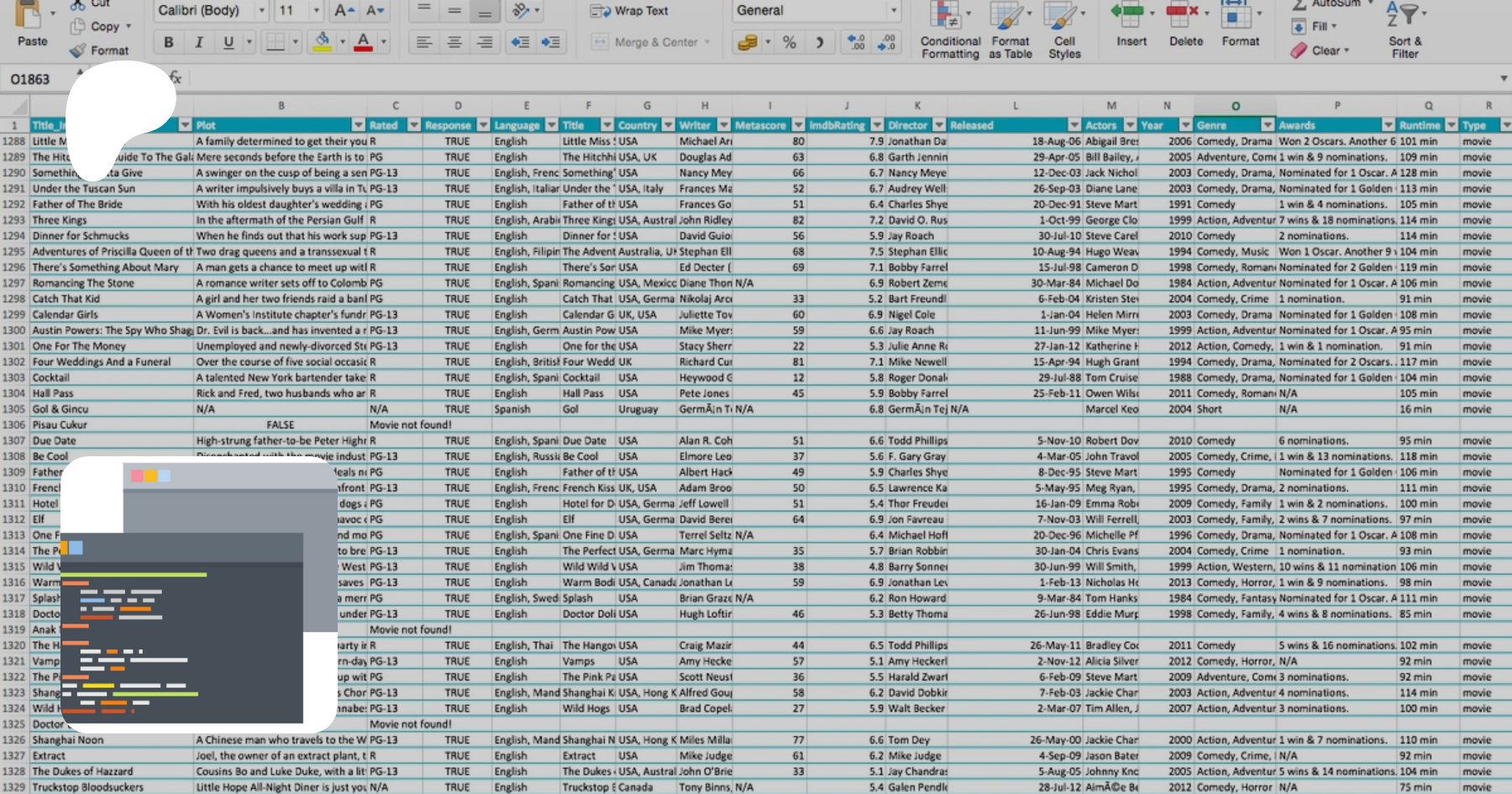The height and width of the screenshot is (794, 1512).
Task: Click the Format painter brush icon
Action: 78,50
